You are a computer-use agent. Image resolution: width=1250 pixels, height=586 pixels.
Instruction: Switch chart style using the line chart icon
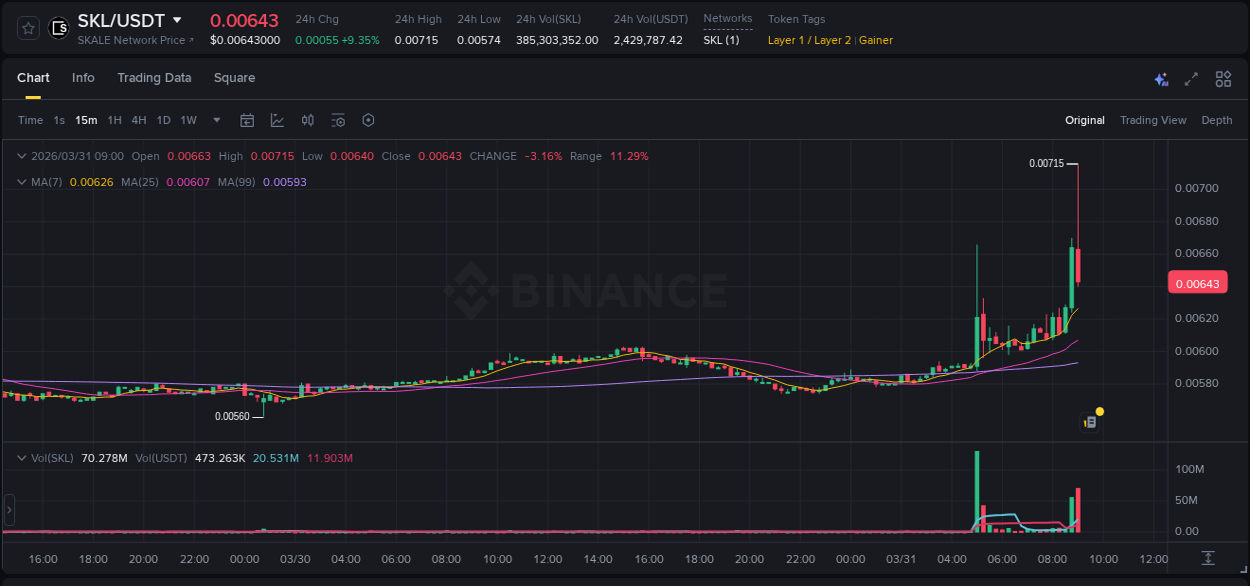tap(277, 120)
